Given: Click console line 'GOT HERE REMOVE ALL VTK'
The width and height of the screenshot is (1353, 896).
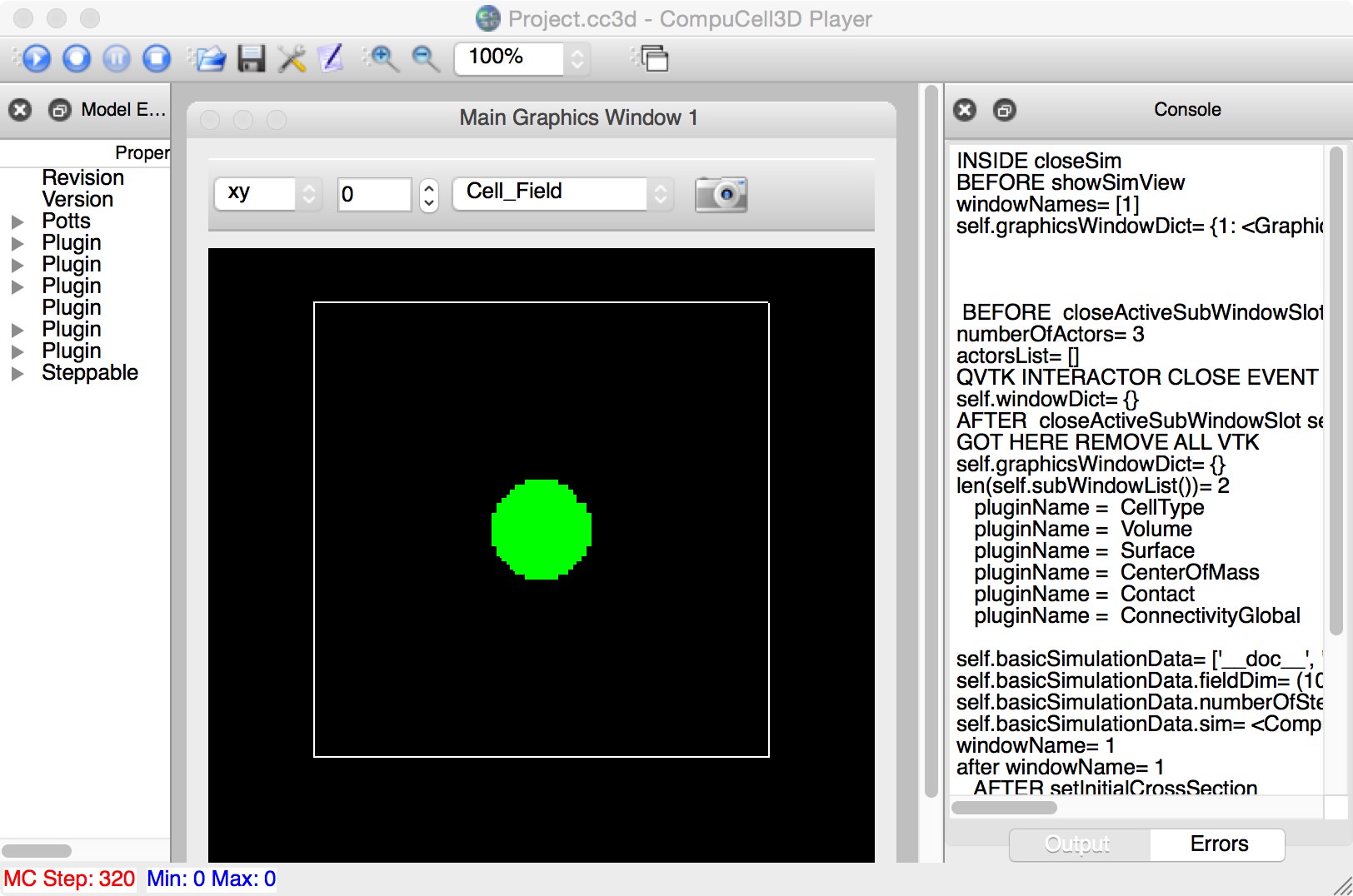Looking at the screenshot, I should click(x=1108, y=442).
